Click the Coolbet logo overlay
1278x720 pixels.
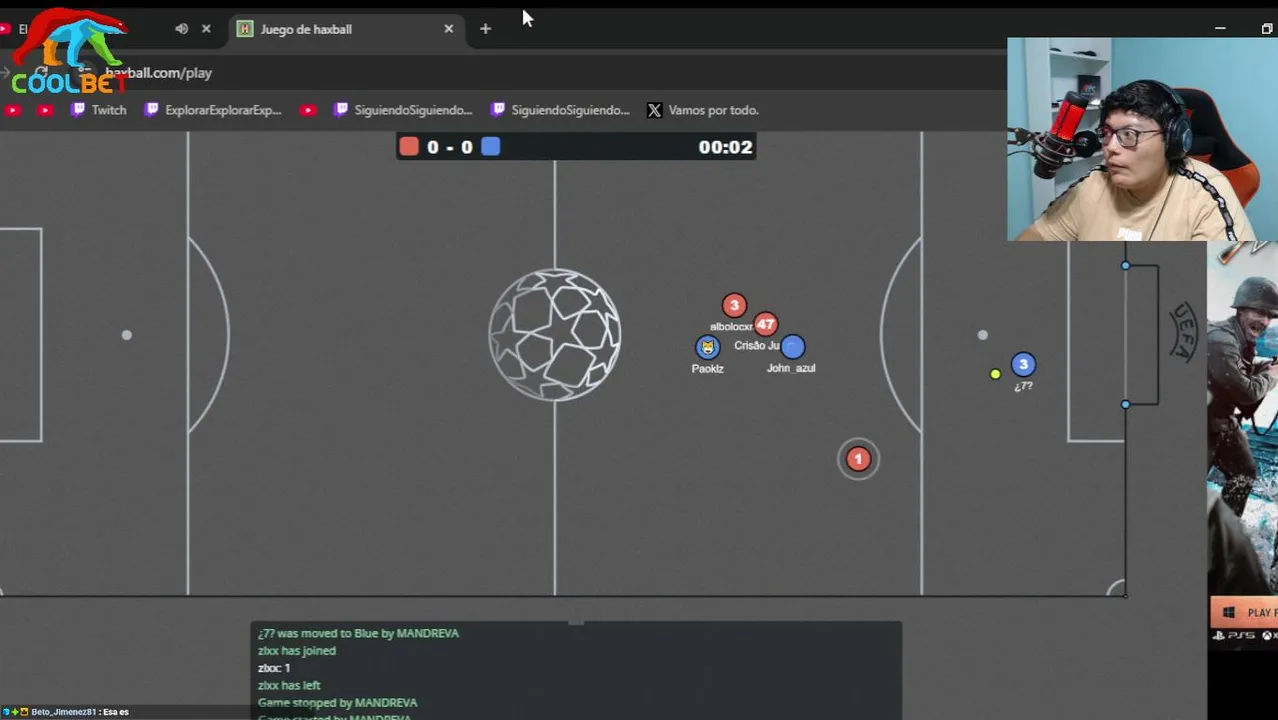pyautogui.click(x=68, y=52)
